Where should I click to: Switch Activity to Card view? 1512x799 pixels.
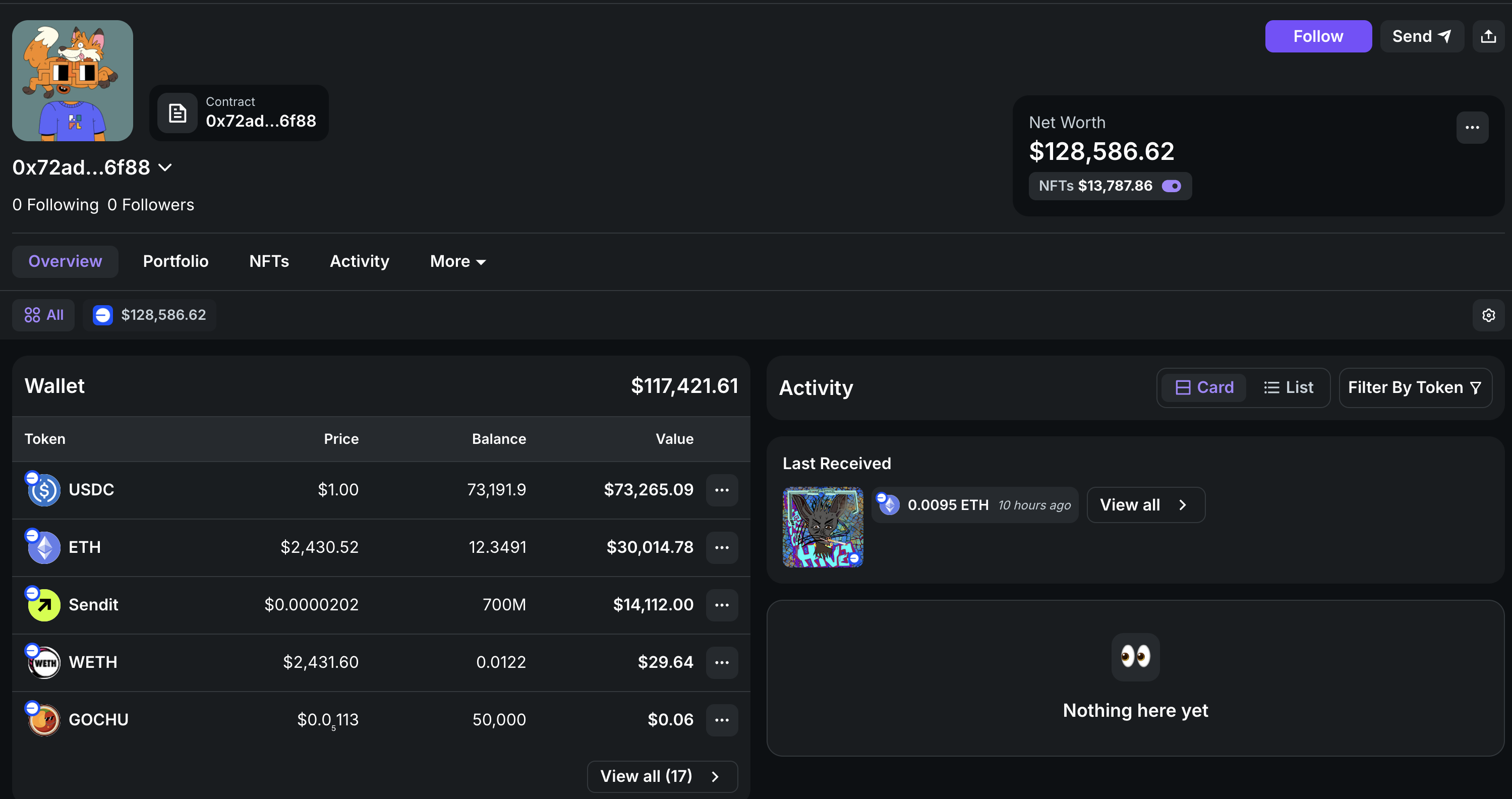(1204, 387)
